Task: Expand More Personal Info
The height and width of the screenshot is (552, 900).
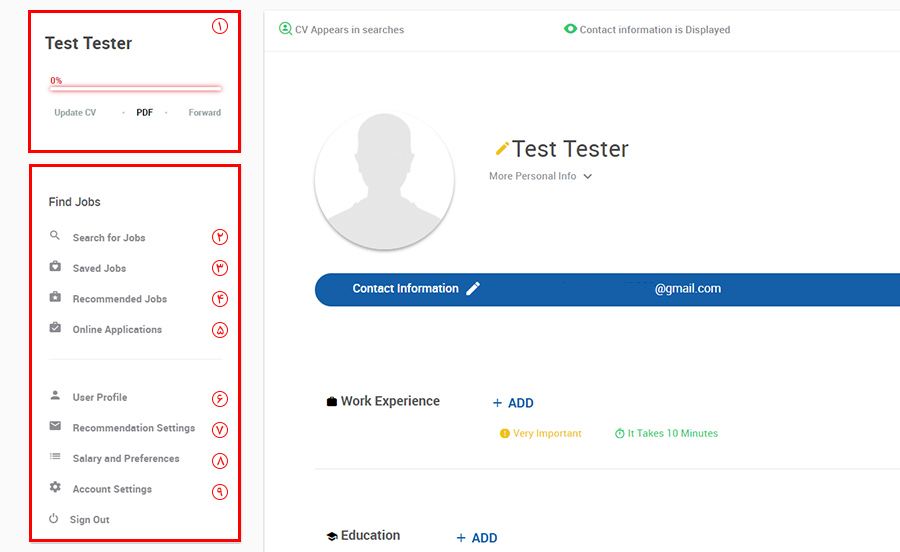Action: 540,177
